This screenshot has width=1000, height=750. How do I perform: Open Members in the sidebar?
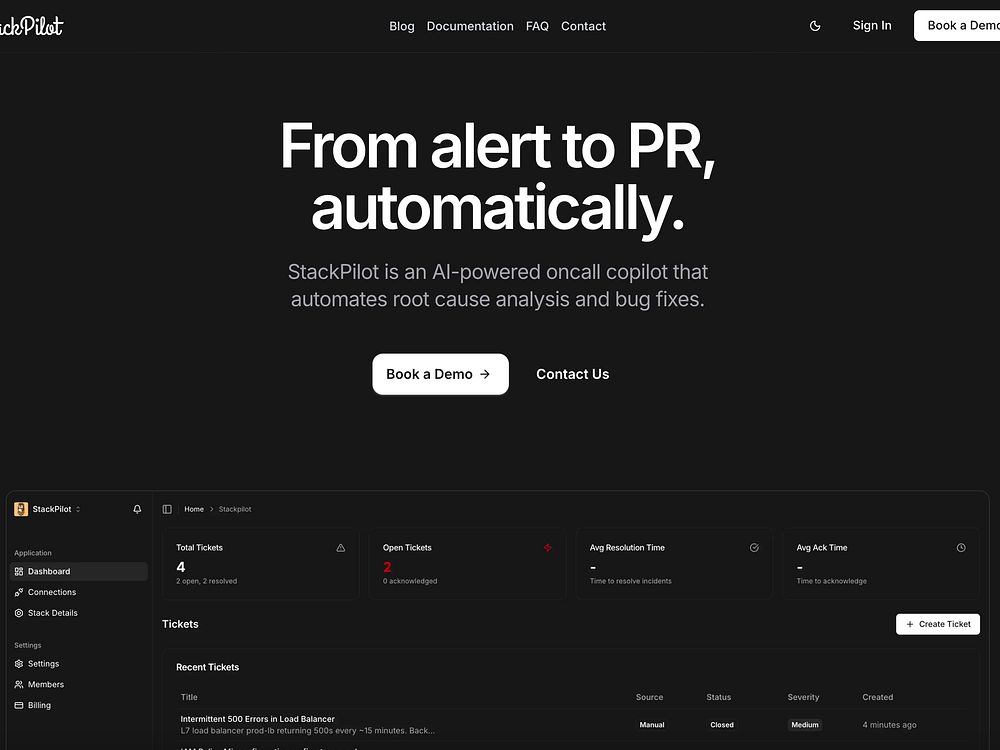(x=79, y=684)
